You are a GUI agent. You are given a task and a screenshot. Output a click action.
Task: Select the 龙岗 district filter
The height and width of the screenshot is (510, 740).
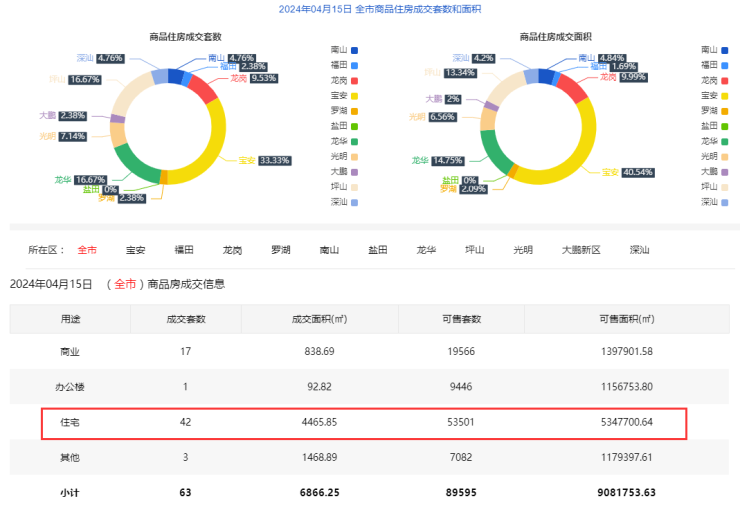pos(232,249)
